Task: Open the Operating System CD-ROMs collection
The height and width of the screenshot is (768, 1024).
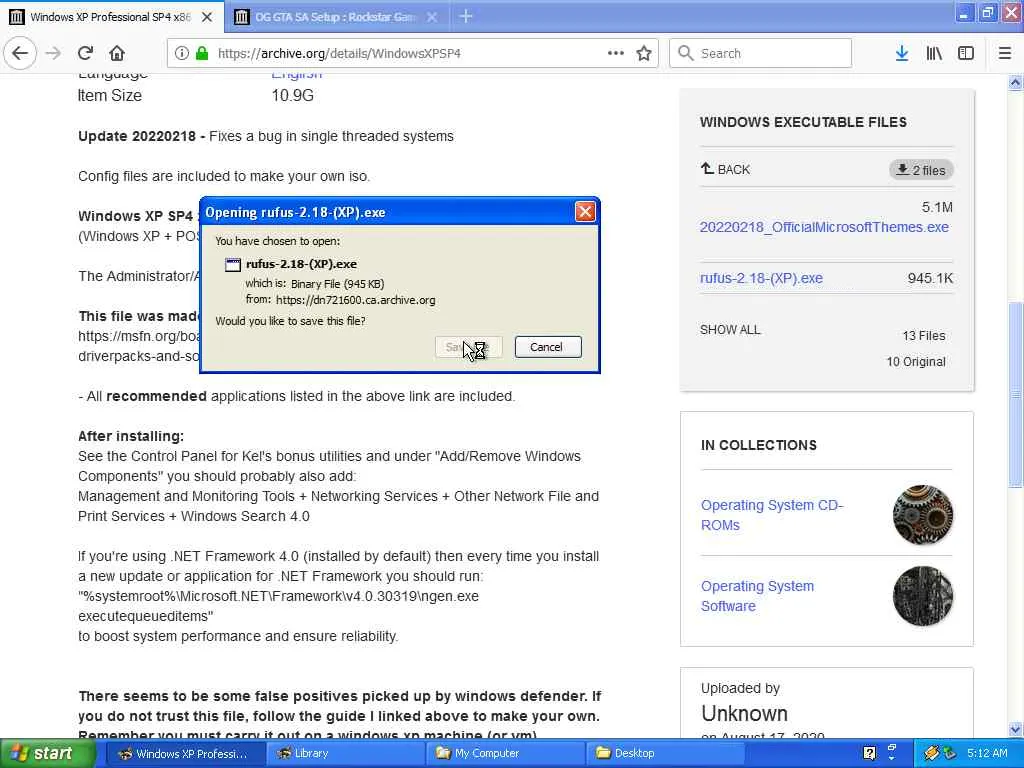Action: (x=772, y=515)
